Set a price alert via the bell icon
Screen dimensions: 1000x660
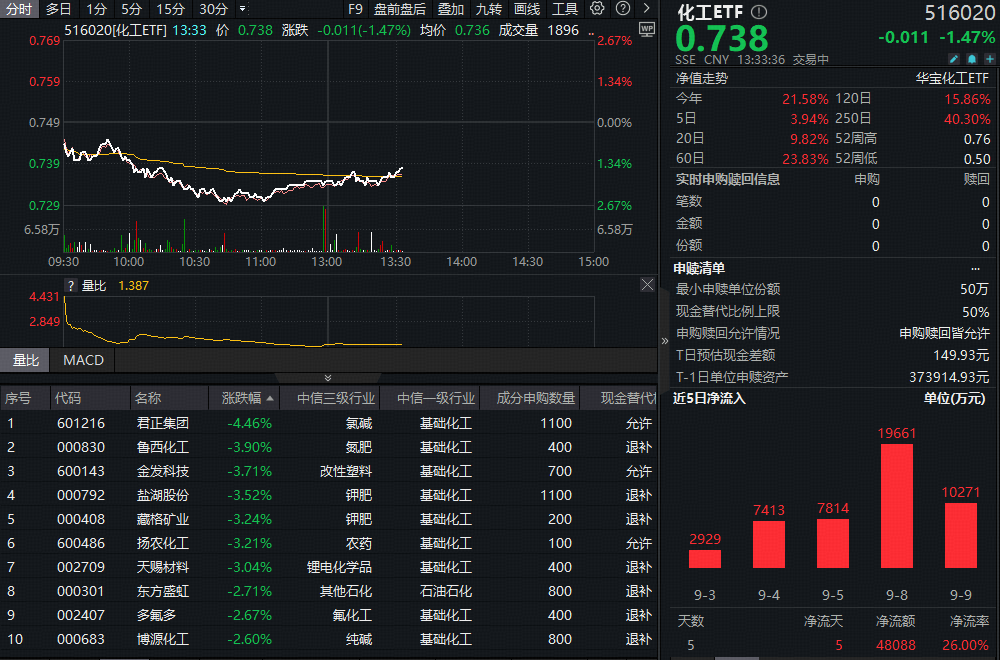pos(973,59)
